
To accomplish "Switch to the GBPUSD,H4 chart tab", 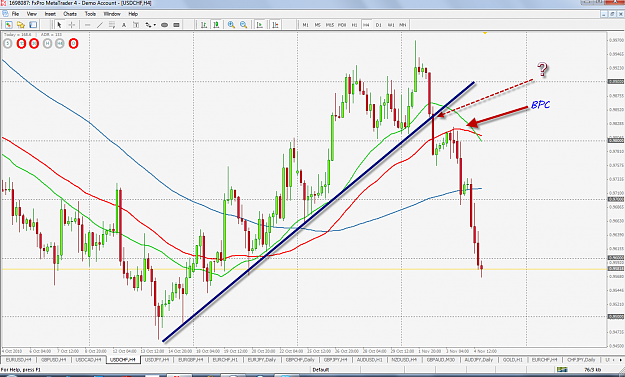I will (53, 360).
